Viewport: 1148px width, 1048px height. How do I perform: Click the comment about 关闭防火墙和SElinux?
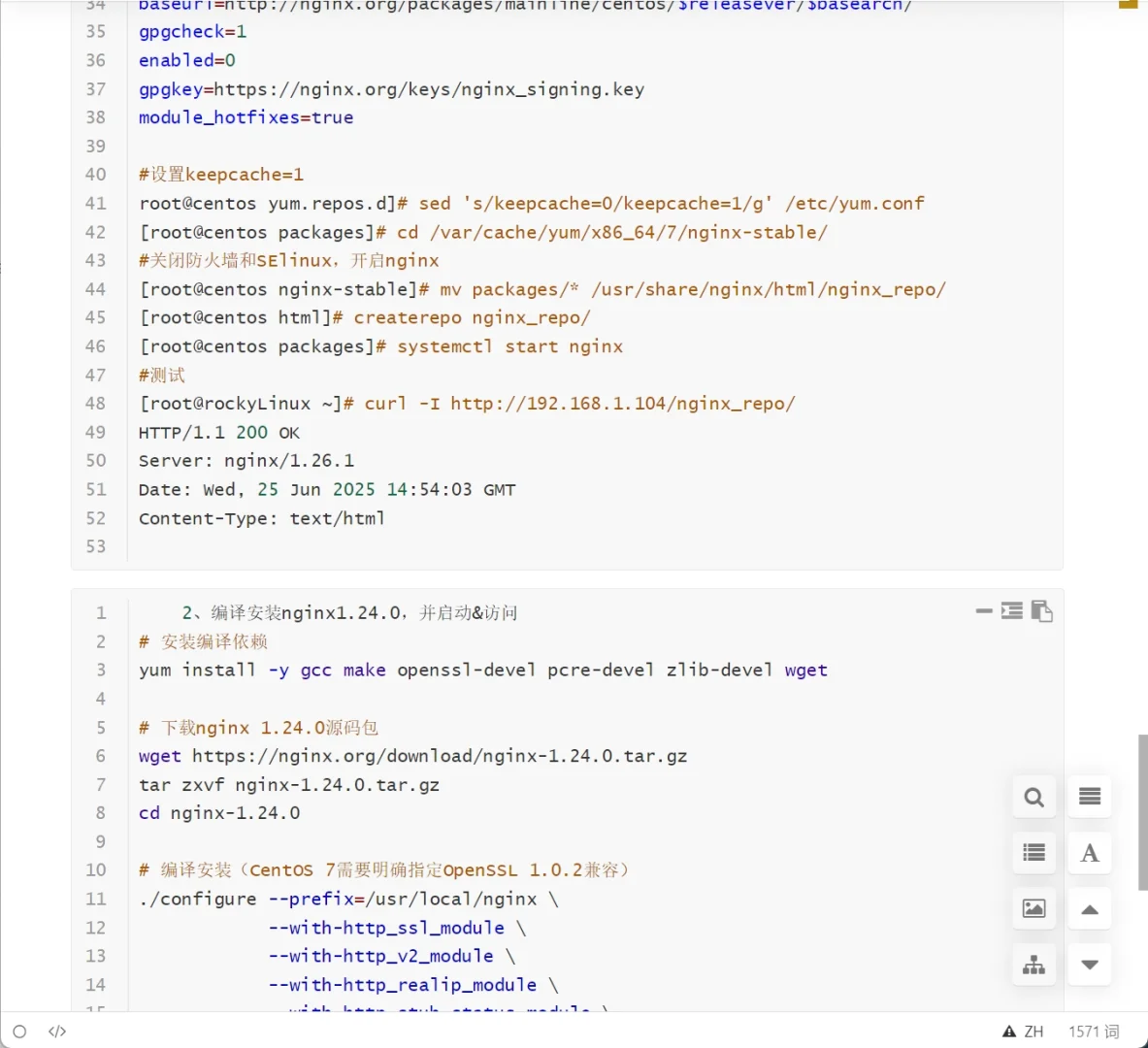click(x=288, y=260)
